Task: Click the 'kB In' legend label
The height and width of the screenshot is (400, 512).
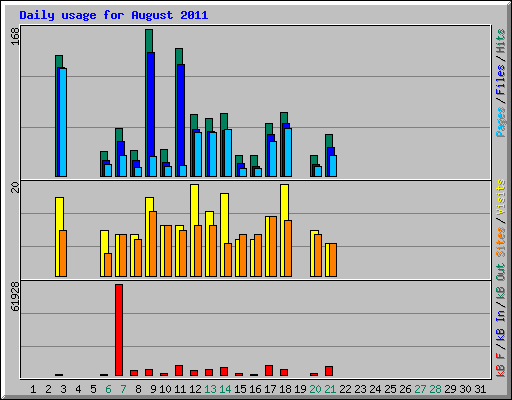Action: tap(501, 325)
